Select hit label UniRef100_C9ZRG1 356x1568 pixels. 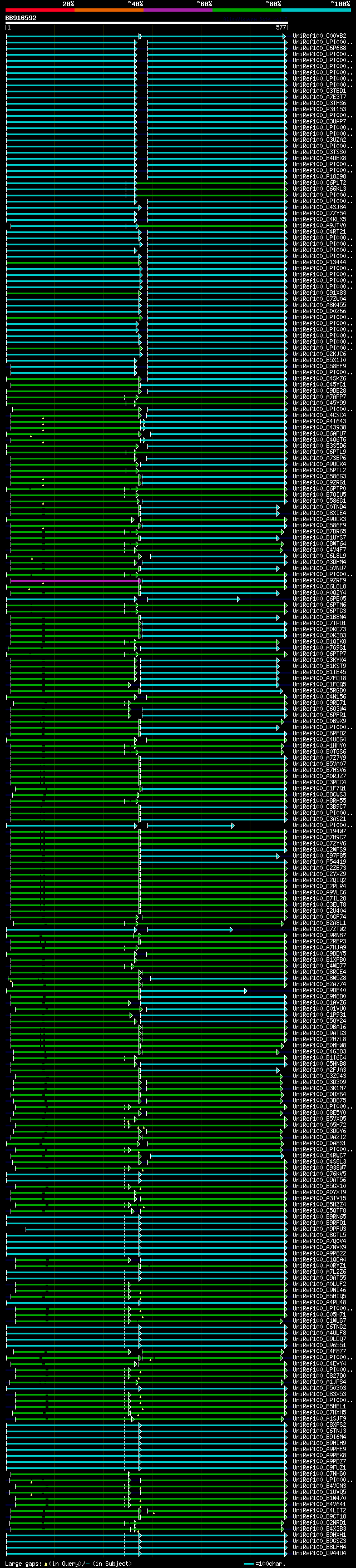(x=319, y=483)
